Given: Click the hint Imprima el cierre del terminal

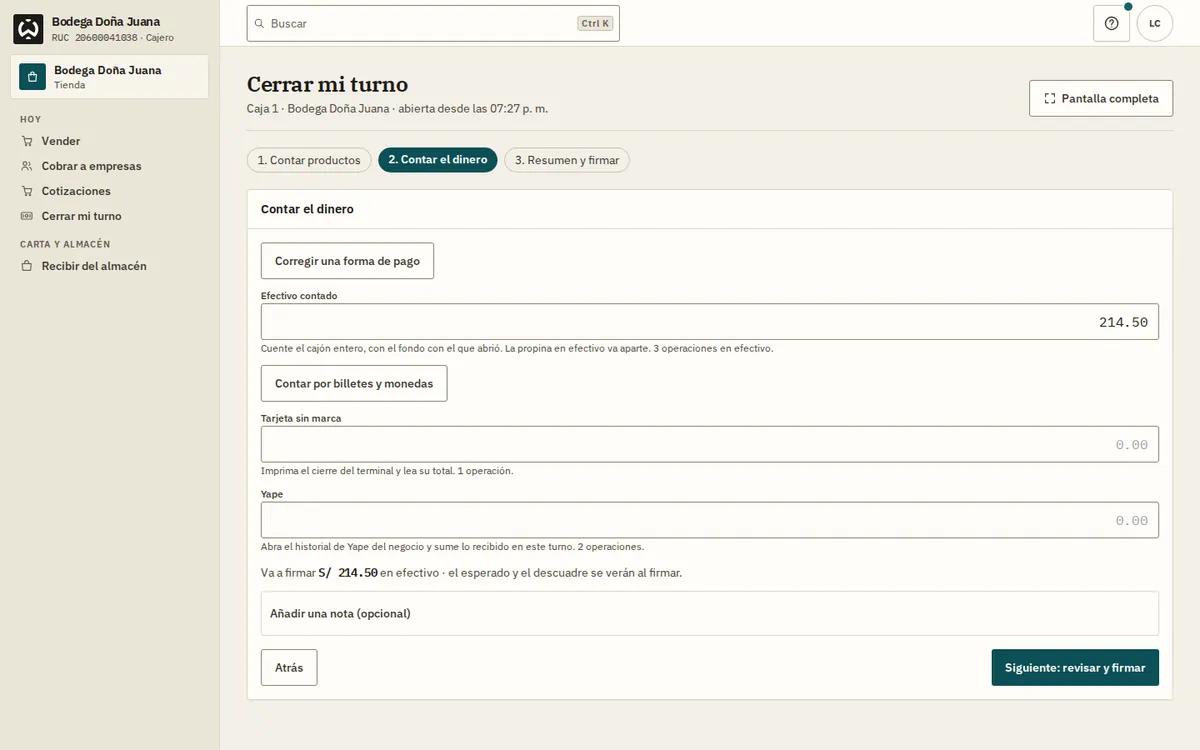Looking at the screenshot, I should [387, 471].
